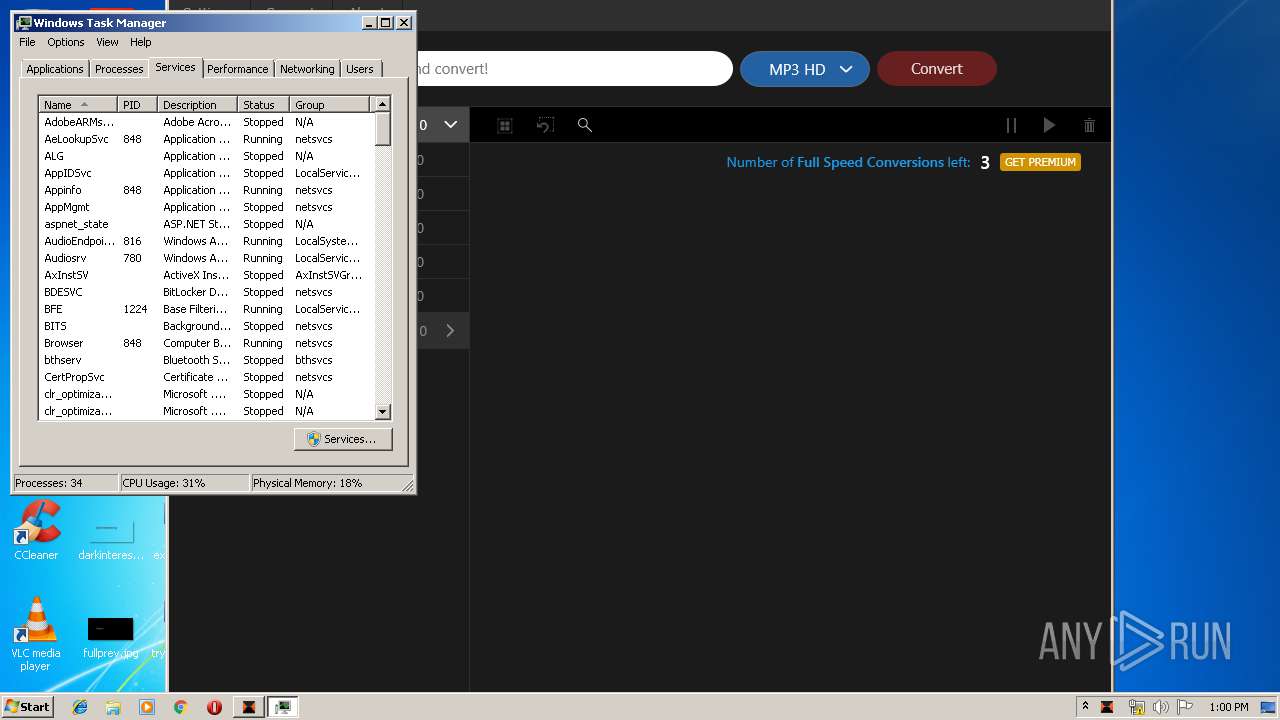
Task: Open the search magnifier in converter toolbar
Action: [x=585, y=125]
